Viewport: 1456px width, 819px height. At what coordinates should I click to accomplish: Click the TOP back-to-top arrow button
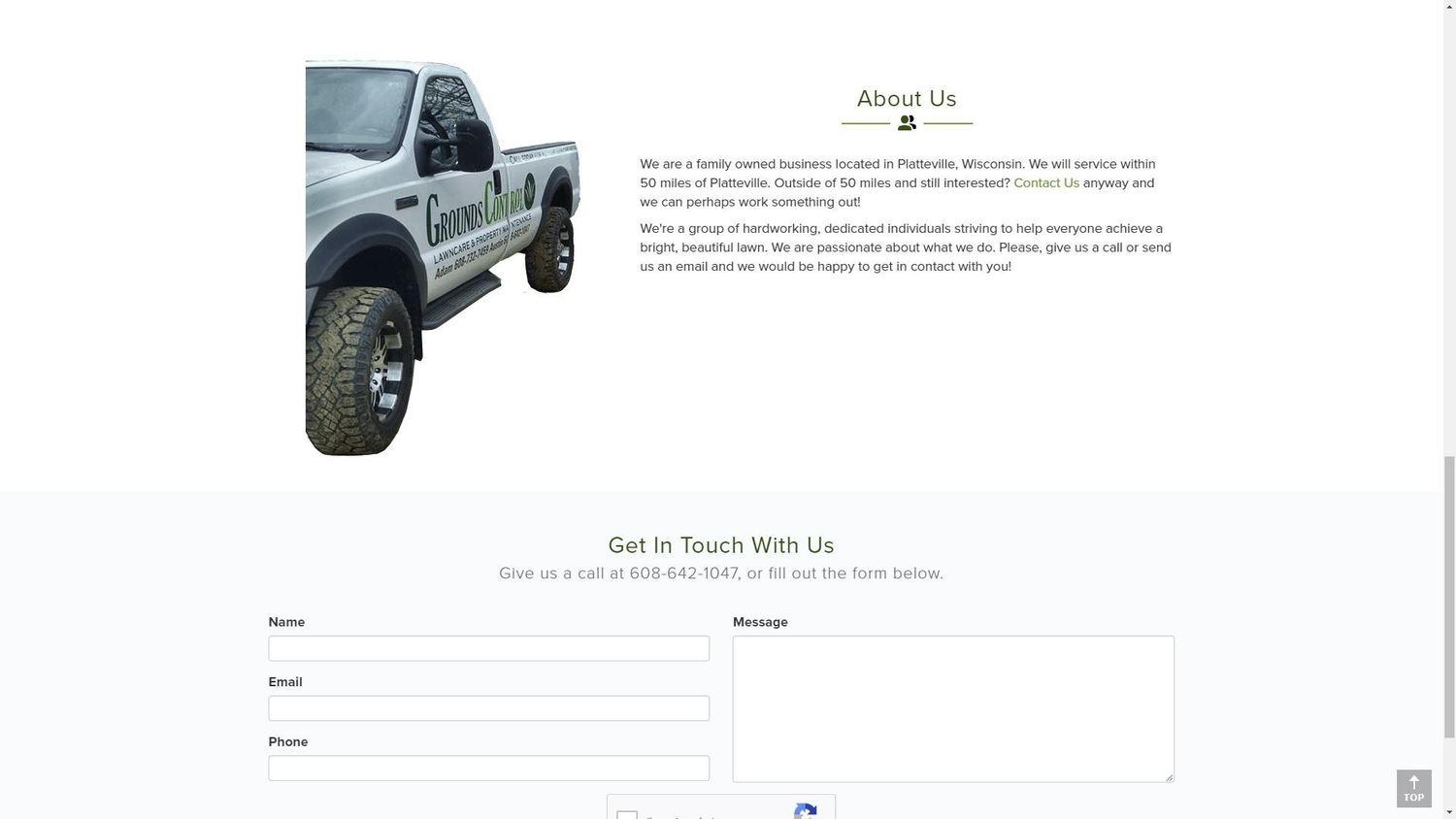coord(1413,789)
